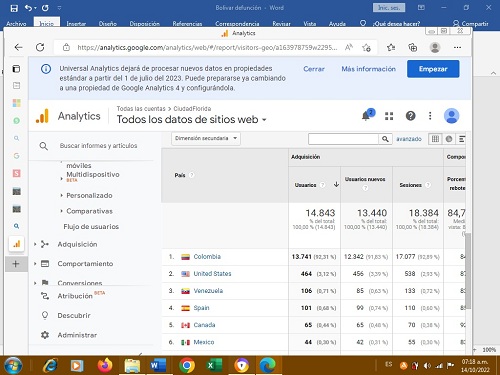Viewport: 500px width, 375px height.
Task: Click the Compartir button in Word
Action: (x=471, y=23)
